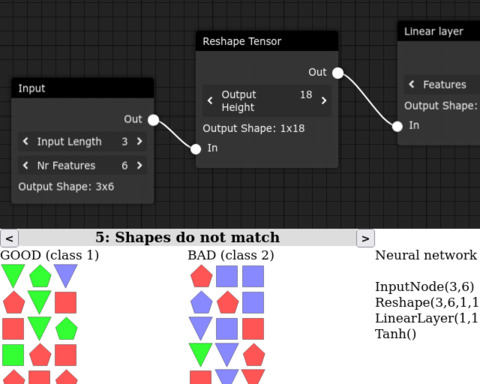Click the Reshape Tensor Out connector
This screenshot has height=384, width=480.
pyautogui.click(x=338, y=73)
